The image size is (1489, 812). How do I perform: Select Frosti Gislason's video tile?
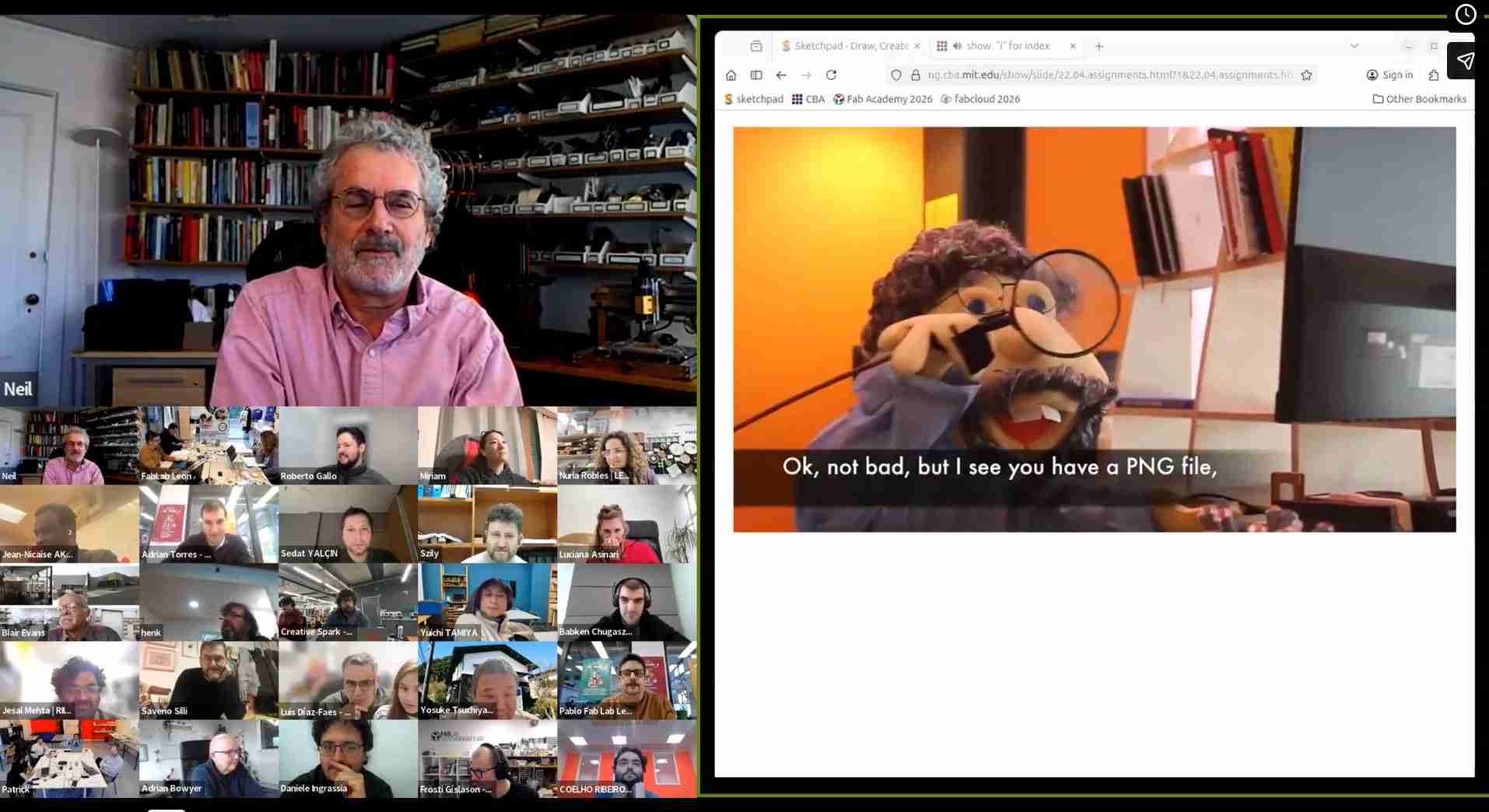pos(487,759)
